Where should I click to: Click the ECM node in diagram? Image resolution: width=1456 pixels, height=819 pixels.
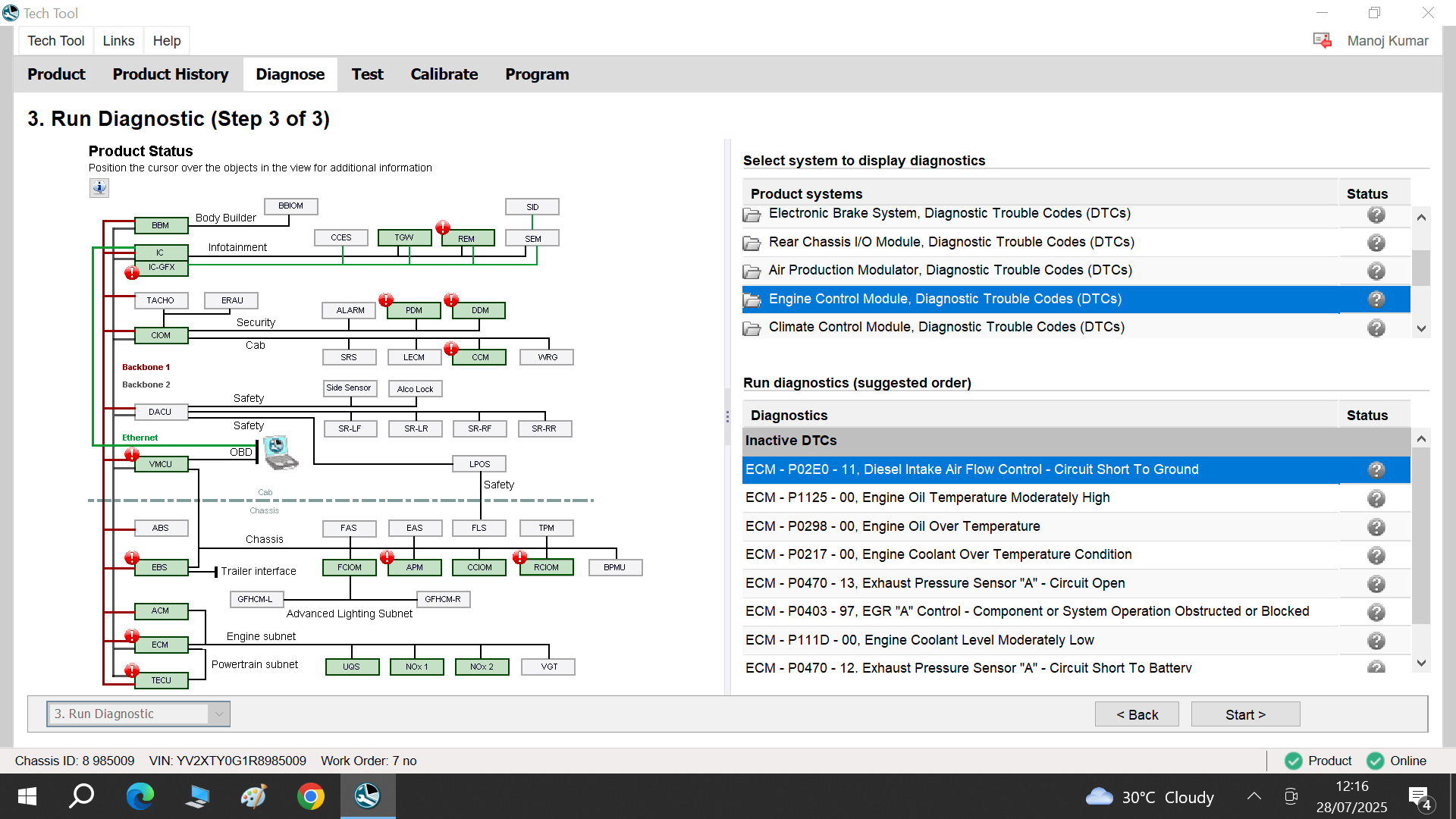pyautogui.click(x=160, y=645)
